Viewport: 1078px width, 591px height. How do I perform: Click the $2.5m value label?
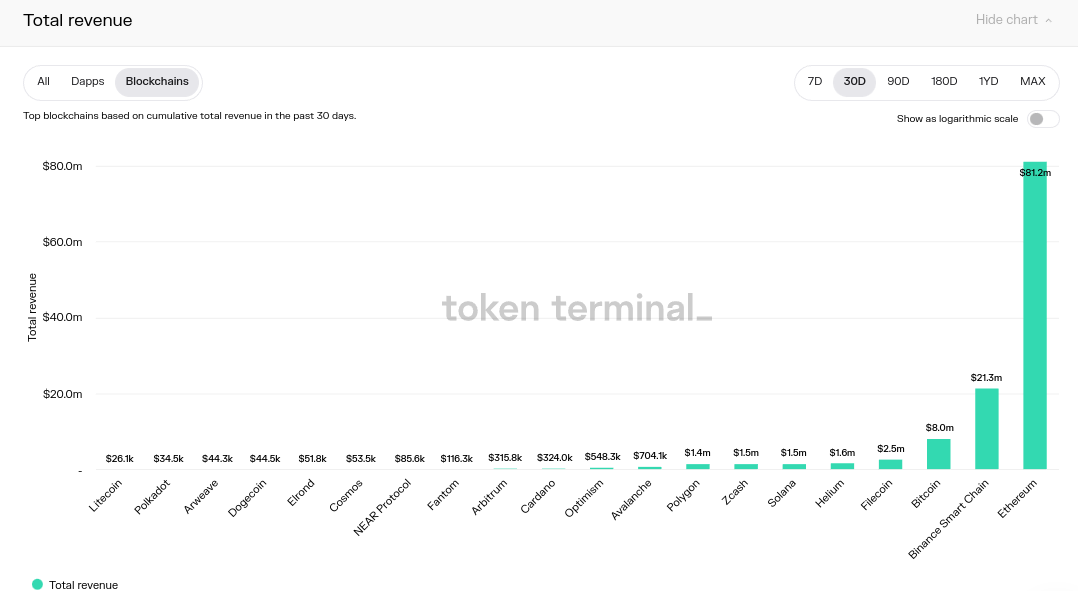(891, 449)
